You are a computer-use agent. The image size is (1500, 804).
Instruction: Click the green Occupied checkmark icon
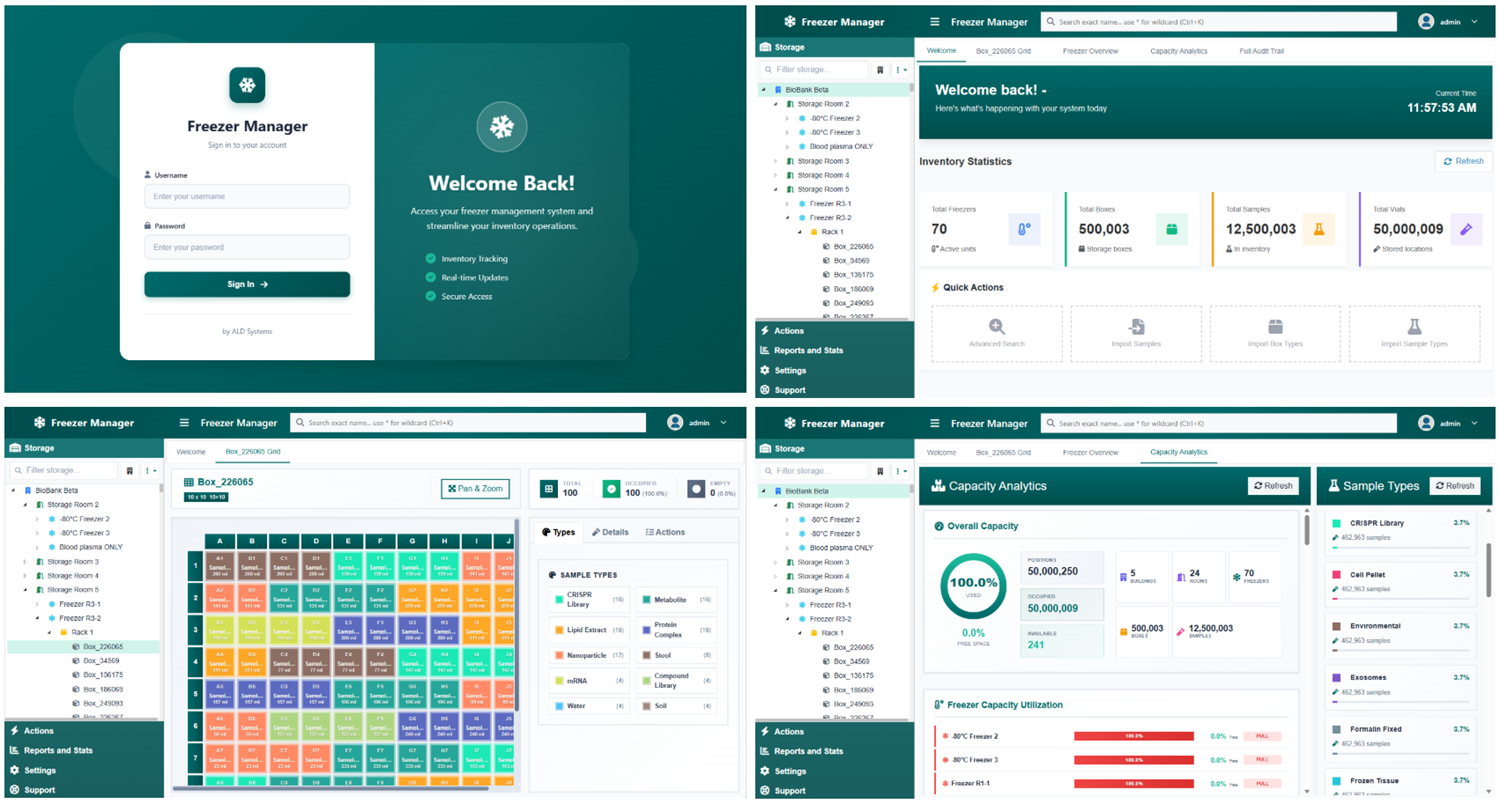point(609,489)
